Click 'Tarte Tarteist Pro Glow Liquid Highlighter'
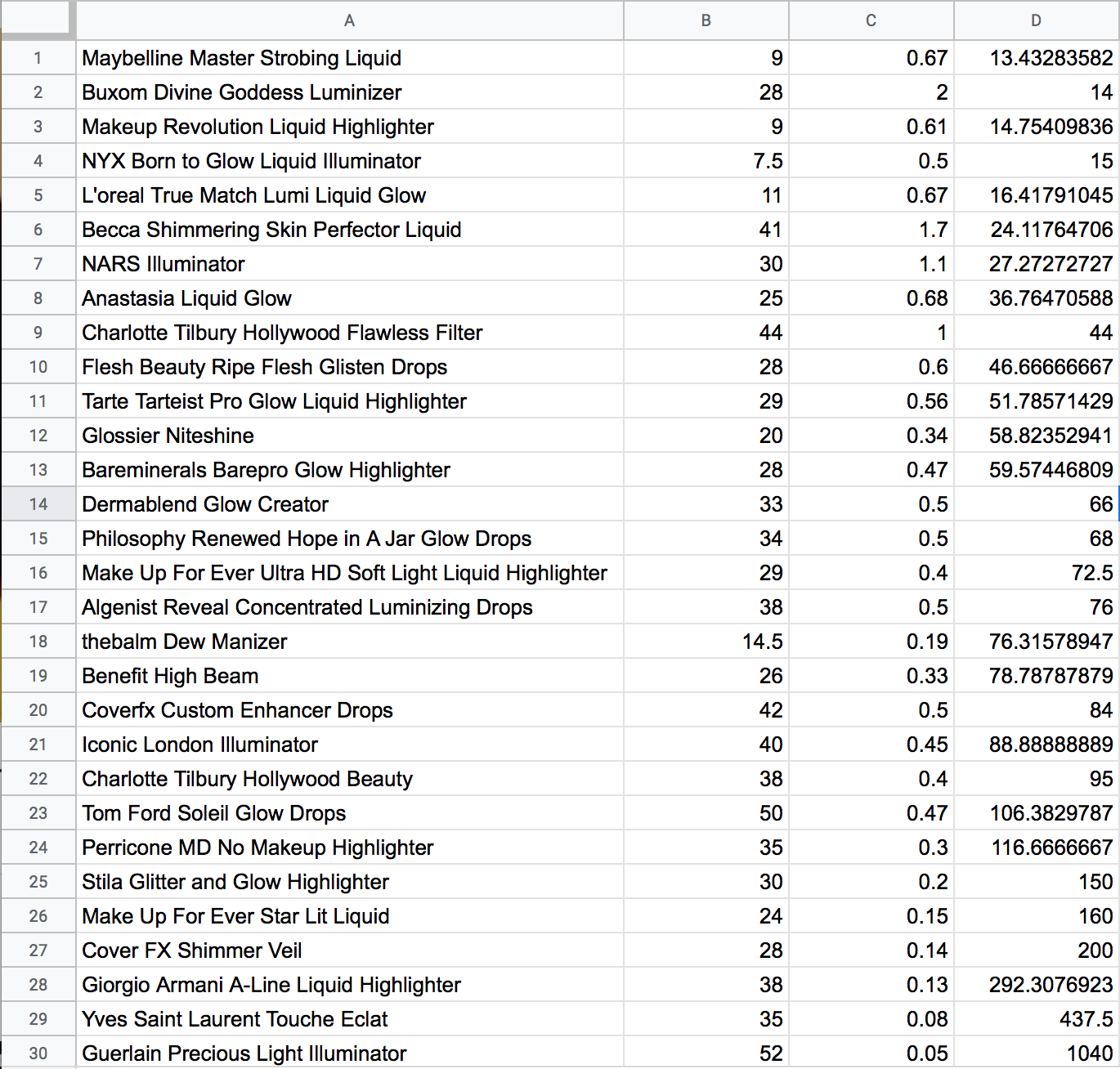 point(350,401)
